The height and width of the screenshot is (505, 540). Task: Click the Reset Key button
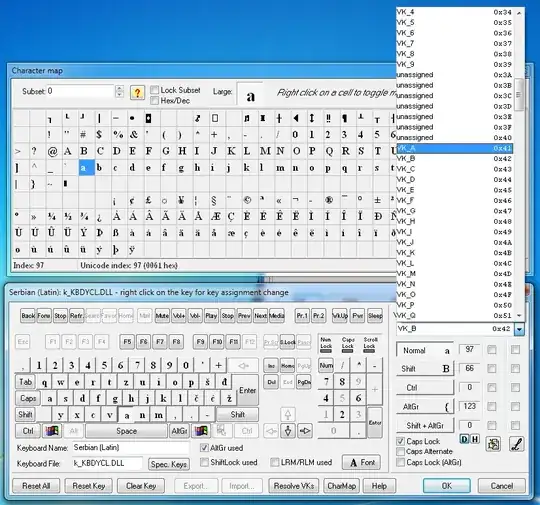[x=89, y=486]
